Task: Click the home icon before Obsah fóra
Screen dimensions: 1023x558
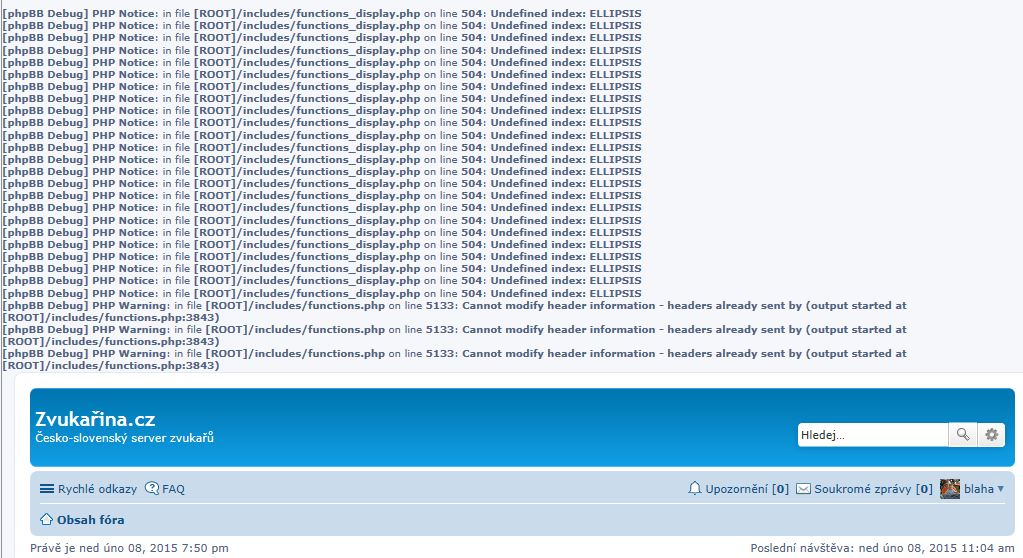Action: (x=46, y=520)
